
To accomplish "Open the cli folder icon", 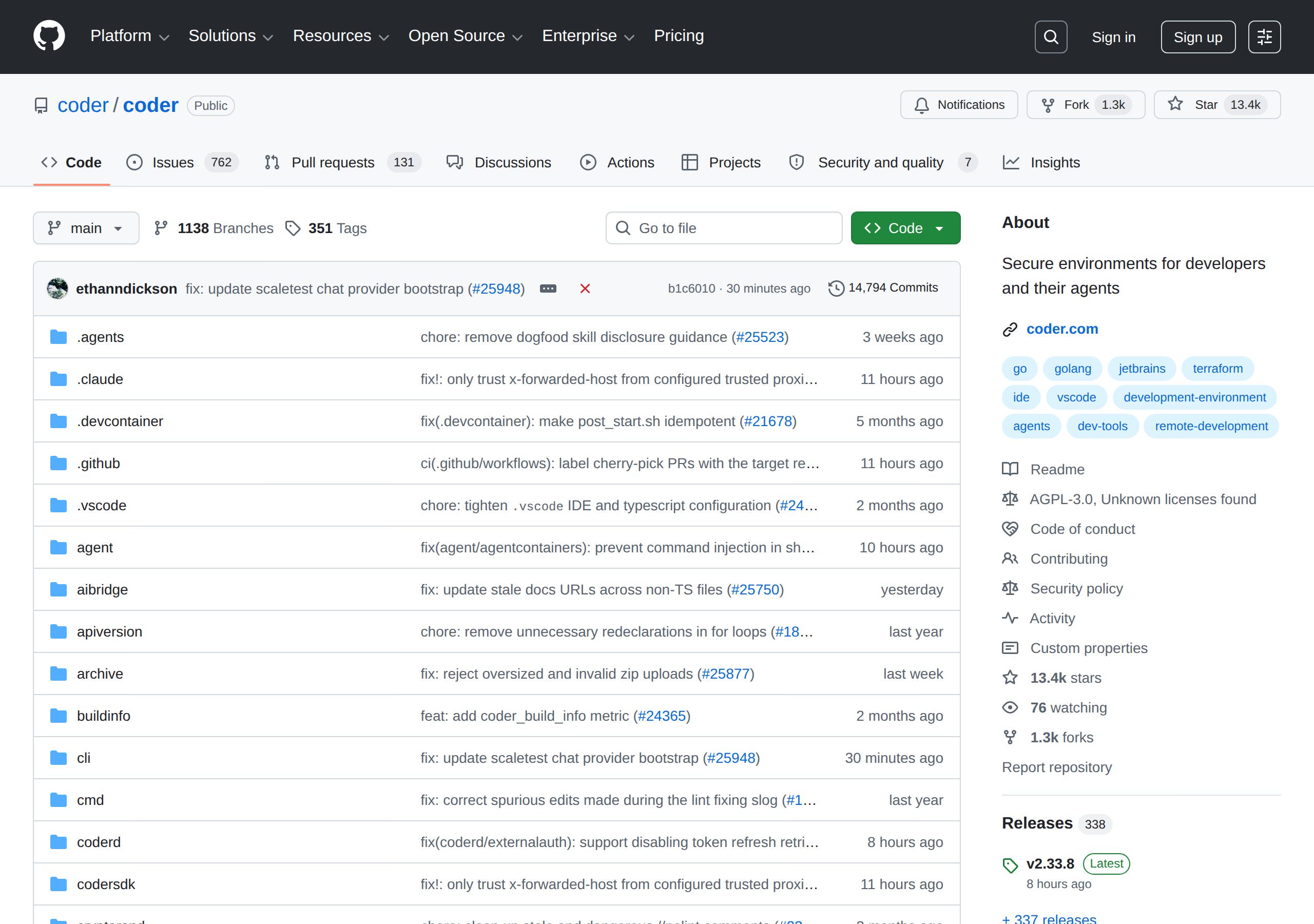I will (x=59, y=758).
